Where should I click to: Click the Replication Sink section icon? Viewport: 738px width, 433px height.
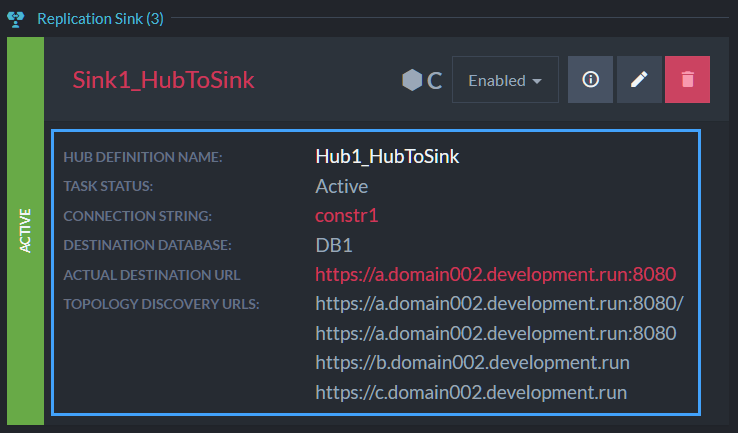16,19
